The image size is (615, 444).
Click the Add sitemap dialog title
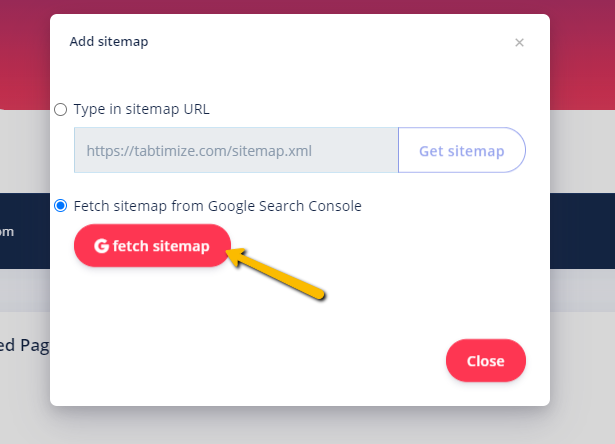[x=109, y=42]
